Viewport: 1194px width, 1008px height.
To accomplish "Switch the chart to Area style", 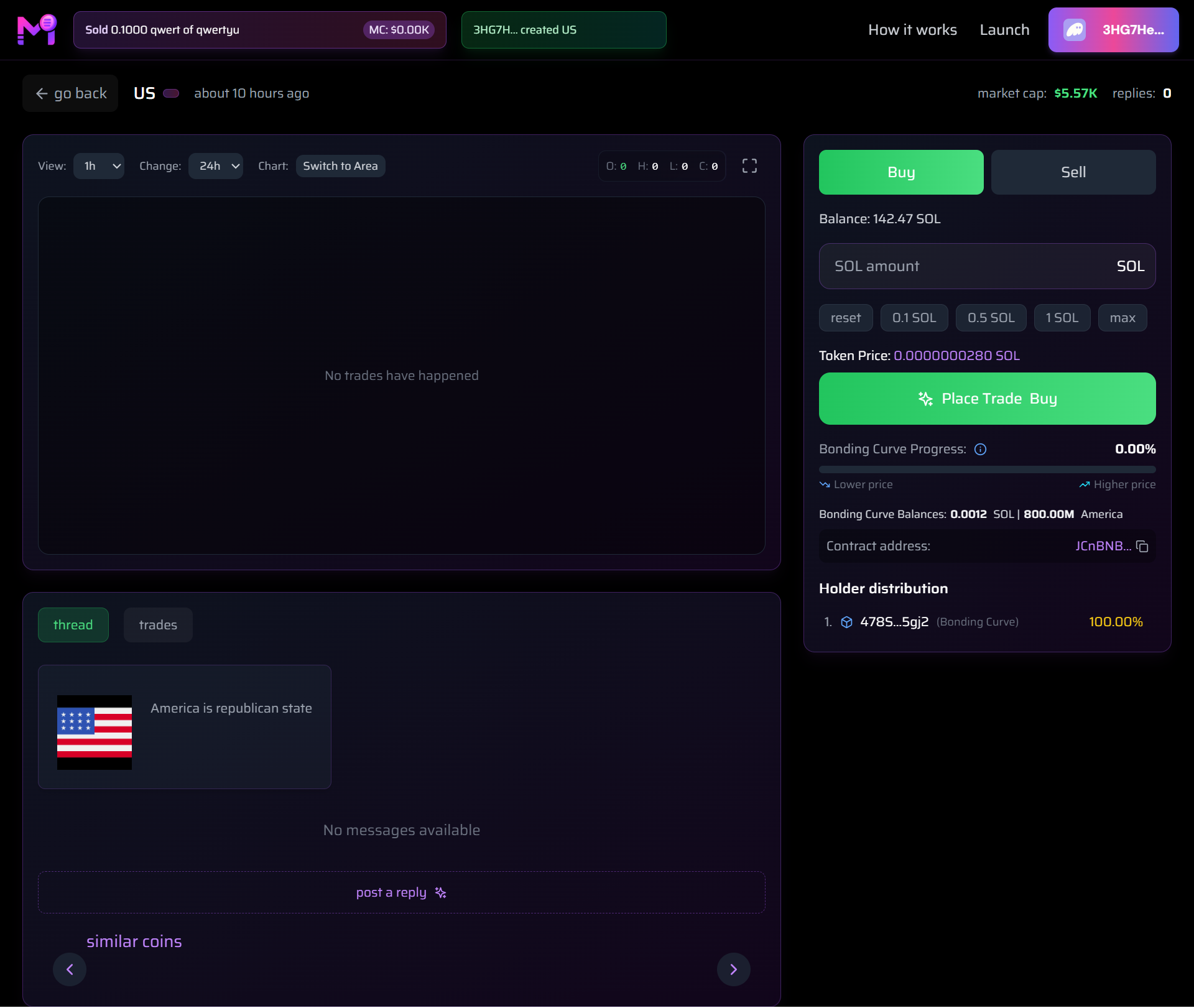I will pyautogui.click(x=340, y=165).
